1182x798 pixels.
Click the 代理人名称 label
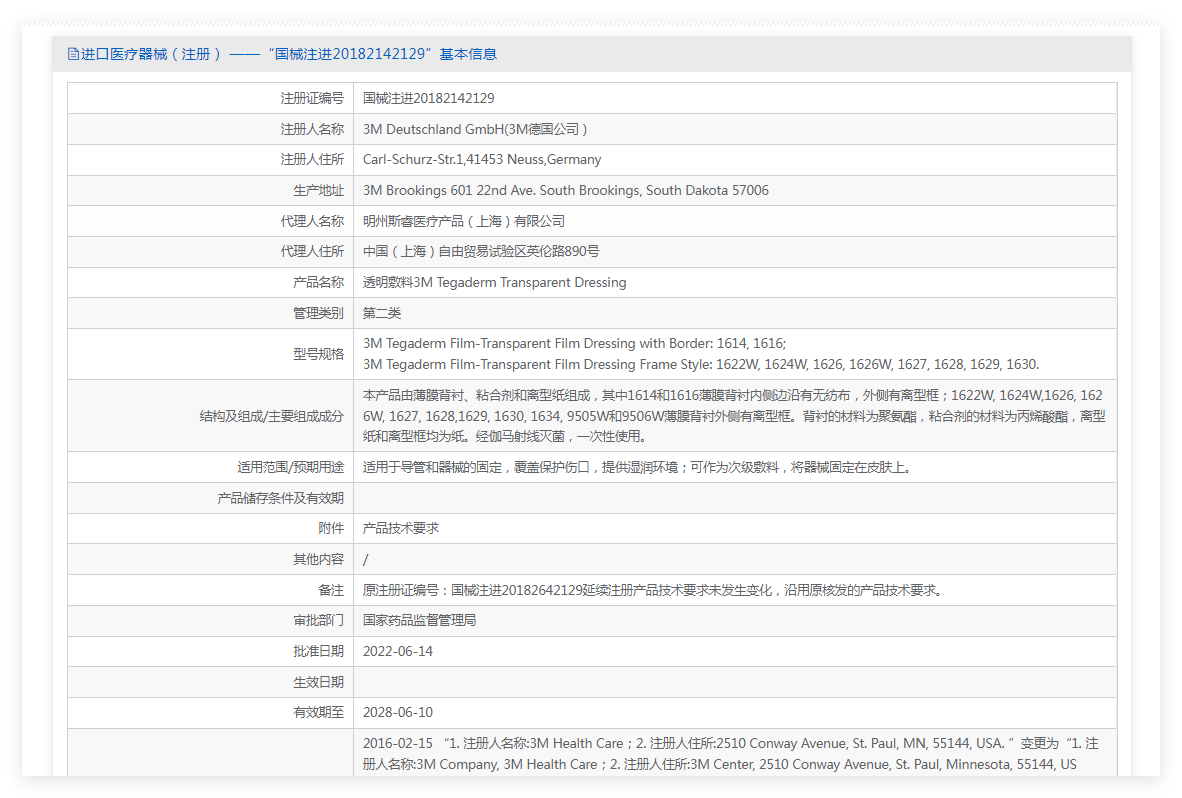(312, 222)
